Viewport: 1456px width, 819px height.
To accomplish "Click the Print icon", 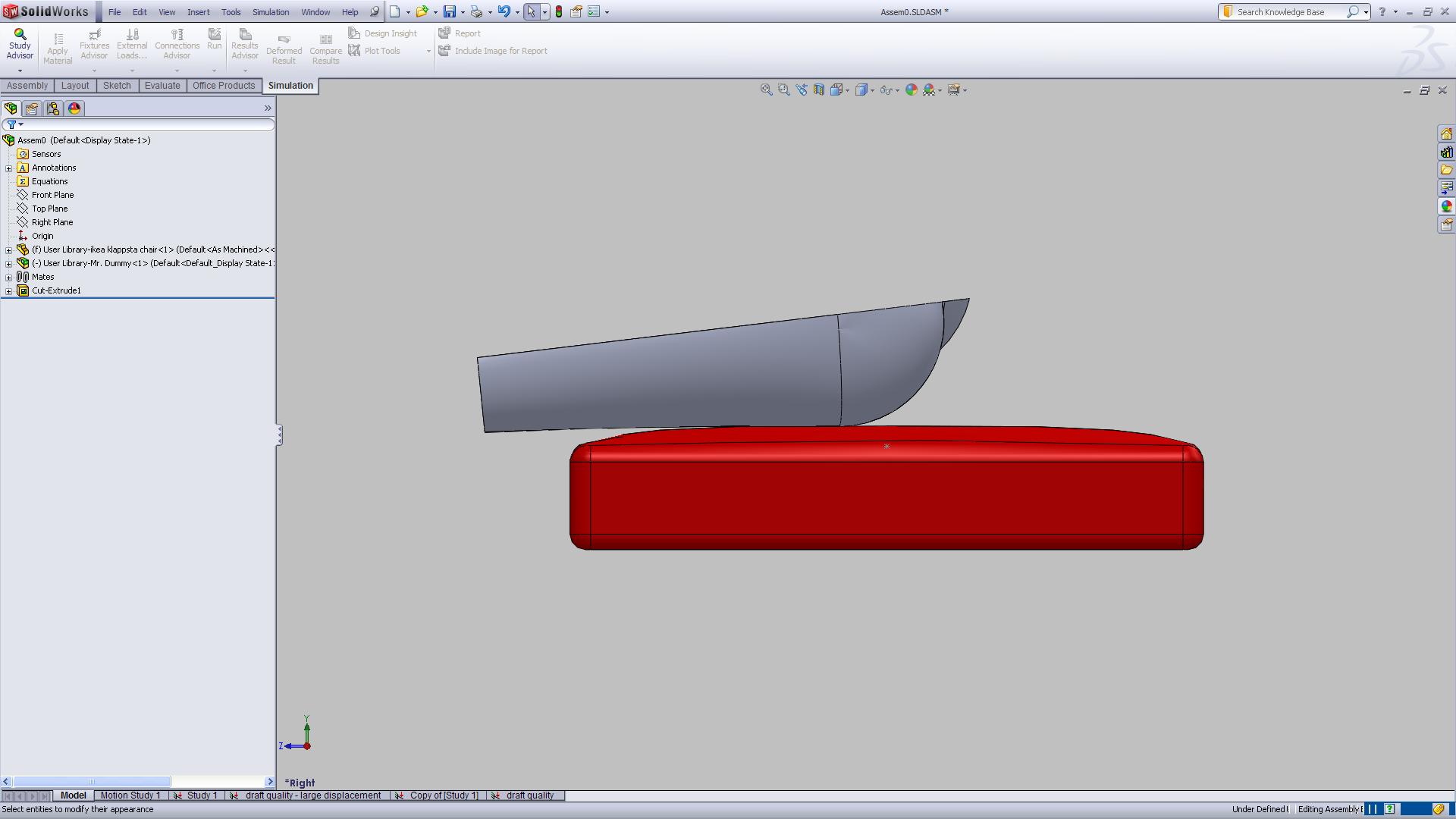I will click(476, 12).
